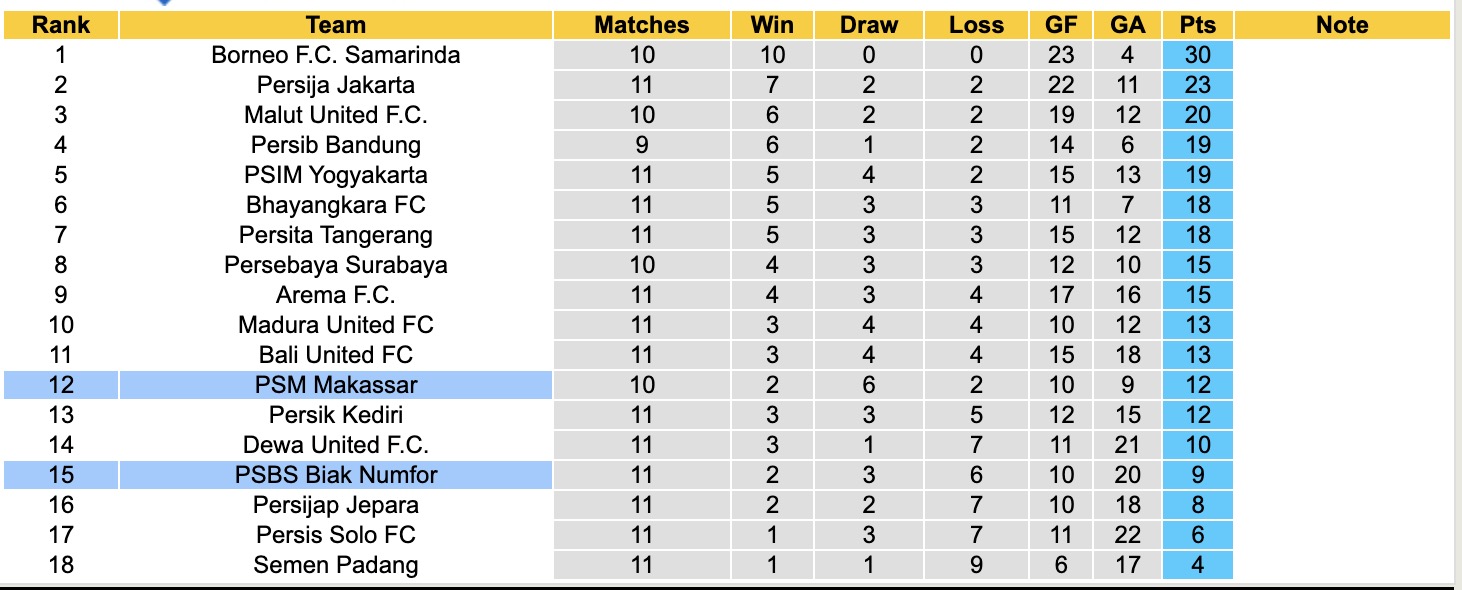The image size is (1462, 590).
Task: Click the highlighted rank 15 cell
Action: 61,475
